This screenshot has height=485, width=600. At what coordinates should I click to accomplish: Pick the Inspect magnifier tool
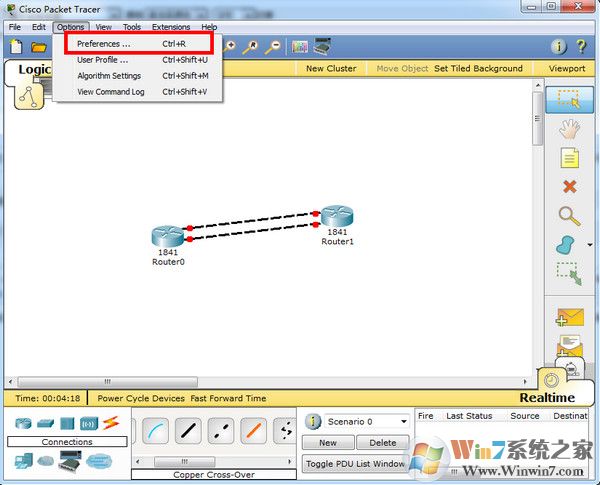pos(569,215)
